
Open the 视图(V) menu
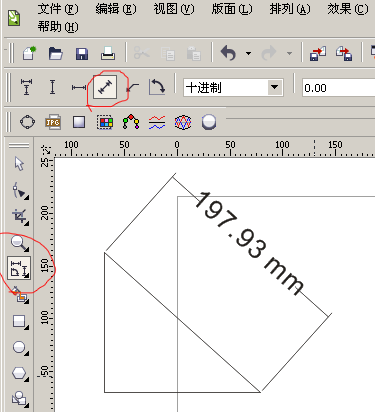coord(173,9)
